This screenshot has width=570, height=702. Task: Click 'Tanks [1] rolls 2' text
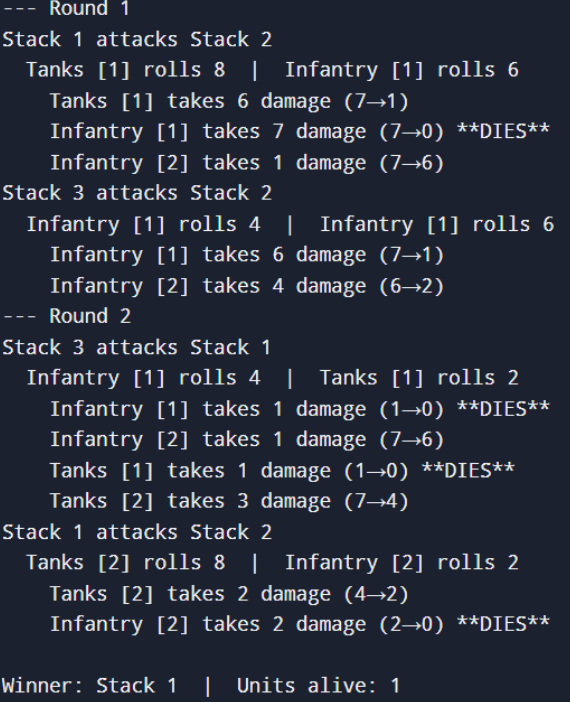pyautogui.click(x=419, y=378)
